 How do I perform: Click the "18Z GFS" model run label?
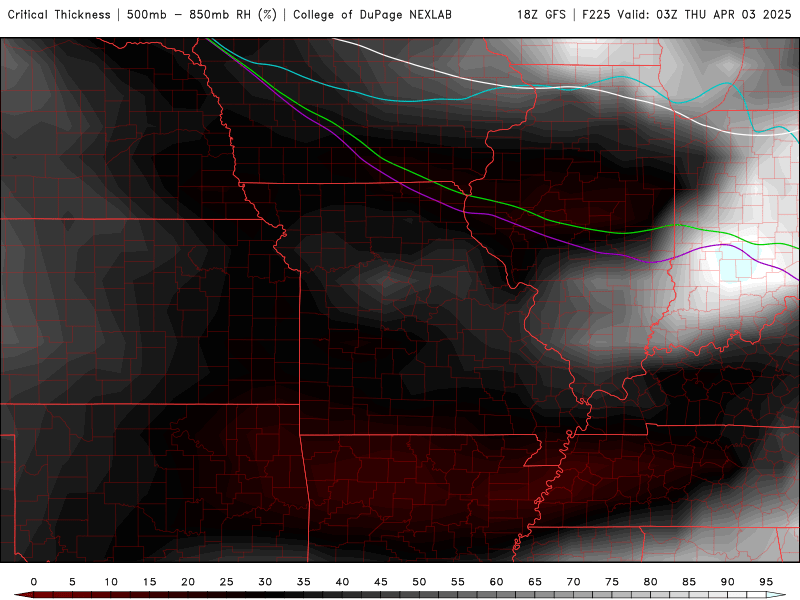click(x=541, y=15)
